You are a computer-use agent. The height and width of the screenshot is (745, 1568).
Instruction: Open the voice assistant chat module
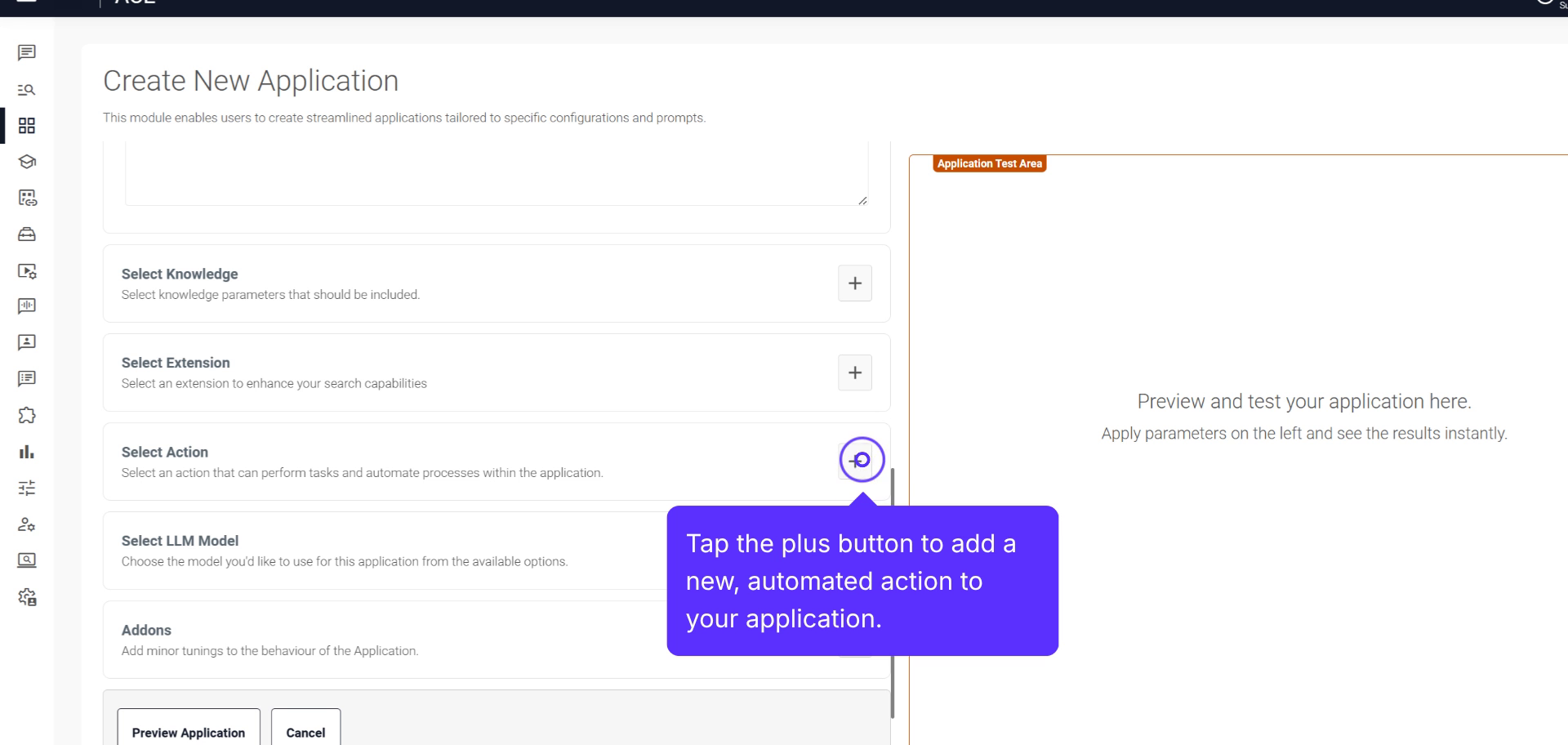click(x=27, y=306)
